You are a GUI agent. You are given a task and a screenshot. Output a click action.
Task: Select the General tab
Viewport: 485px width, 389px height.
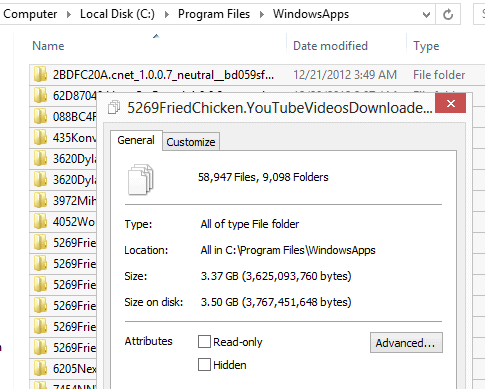click(x=136, y=140)
